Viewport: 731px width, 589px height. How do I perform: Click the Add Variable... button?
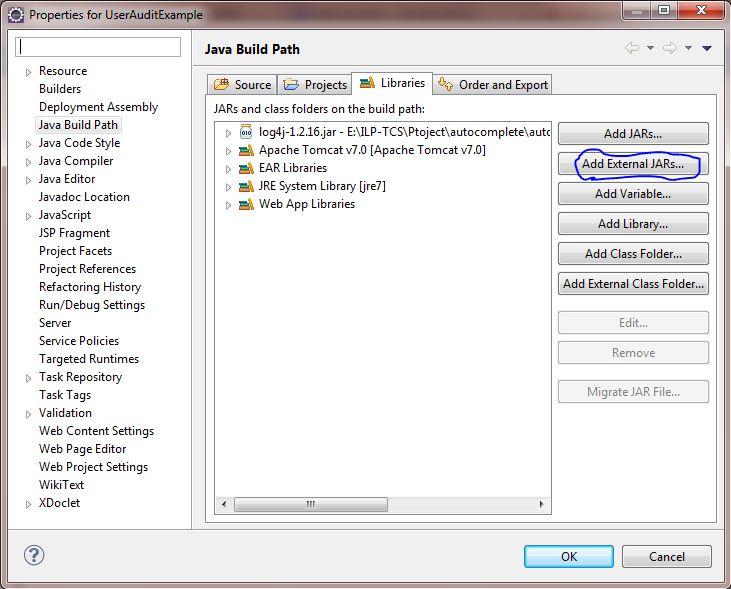[633, 194]
